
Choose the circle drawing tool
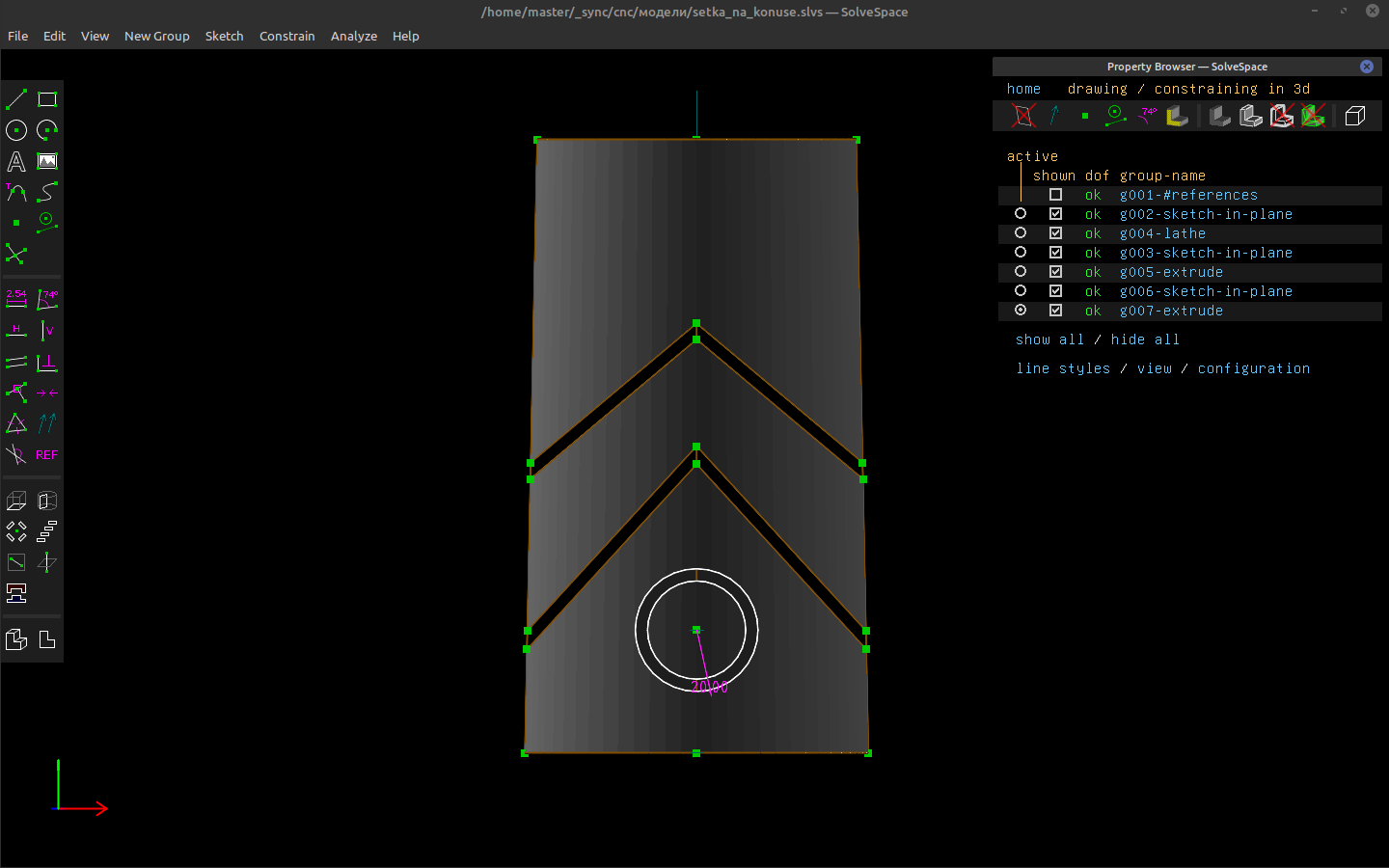click(x=16, y=130)
